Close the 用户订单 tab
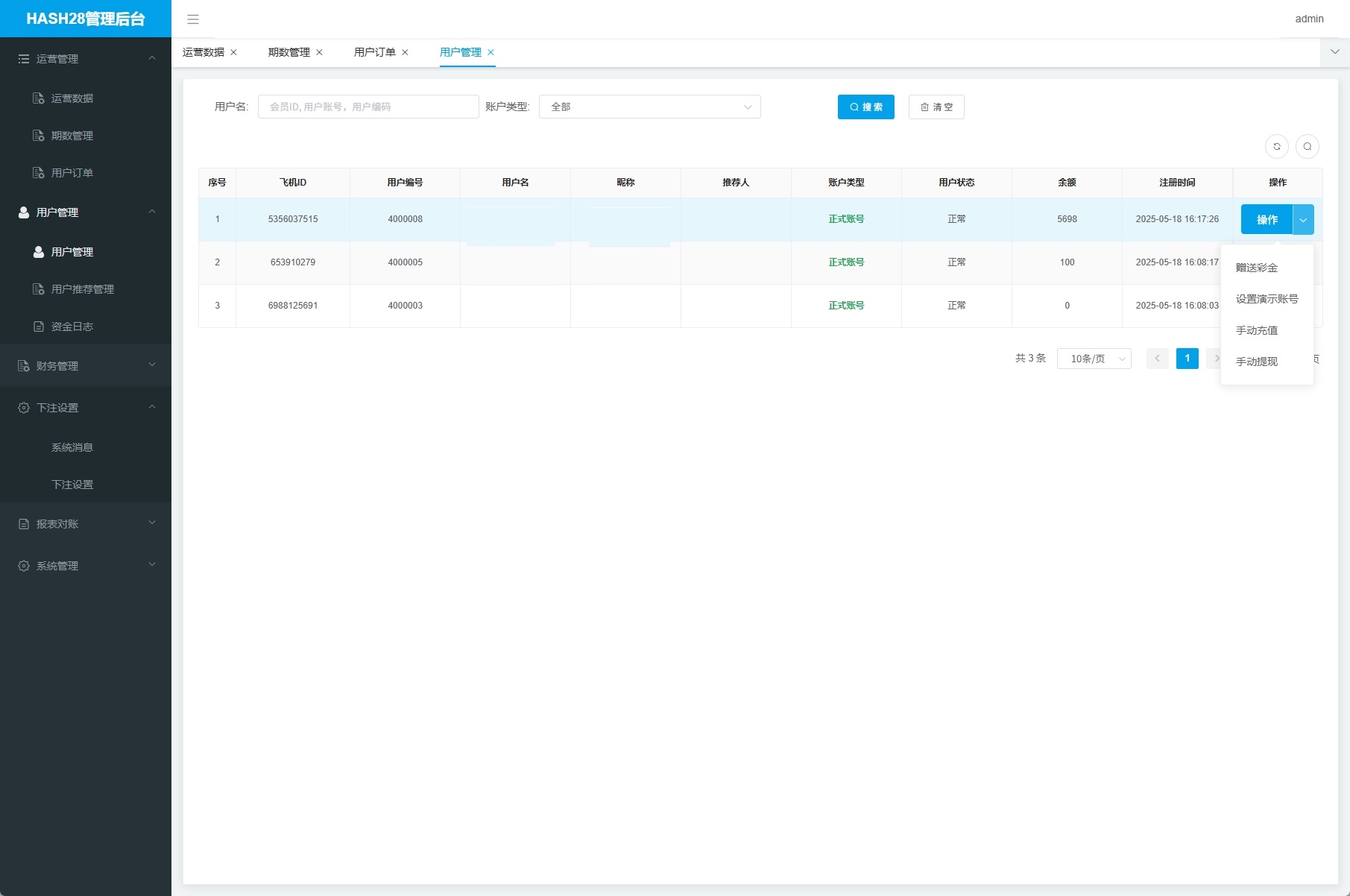The height and width of the screenshot is (896, 1350). pos(405,52)
